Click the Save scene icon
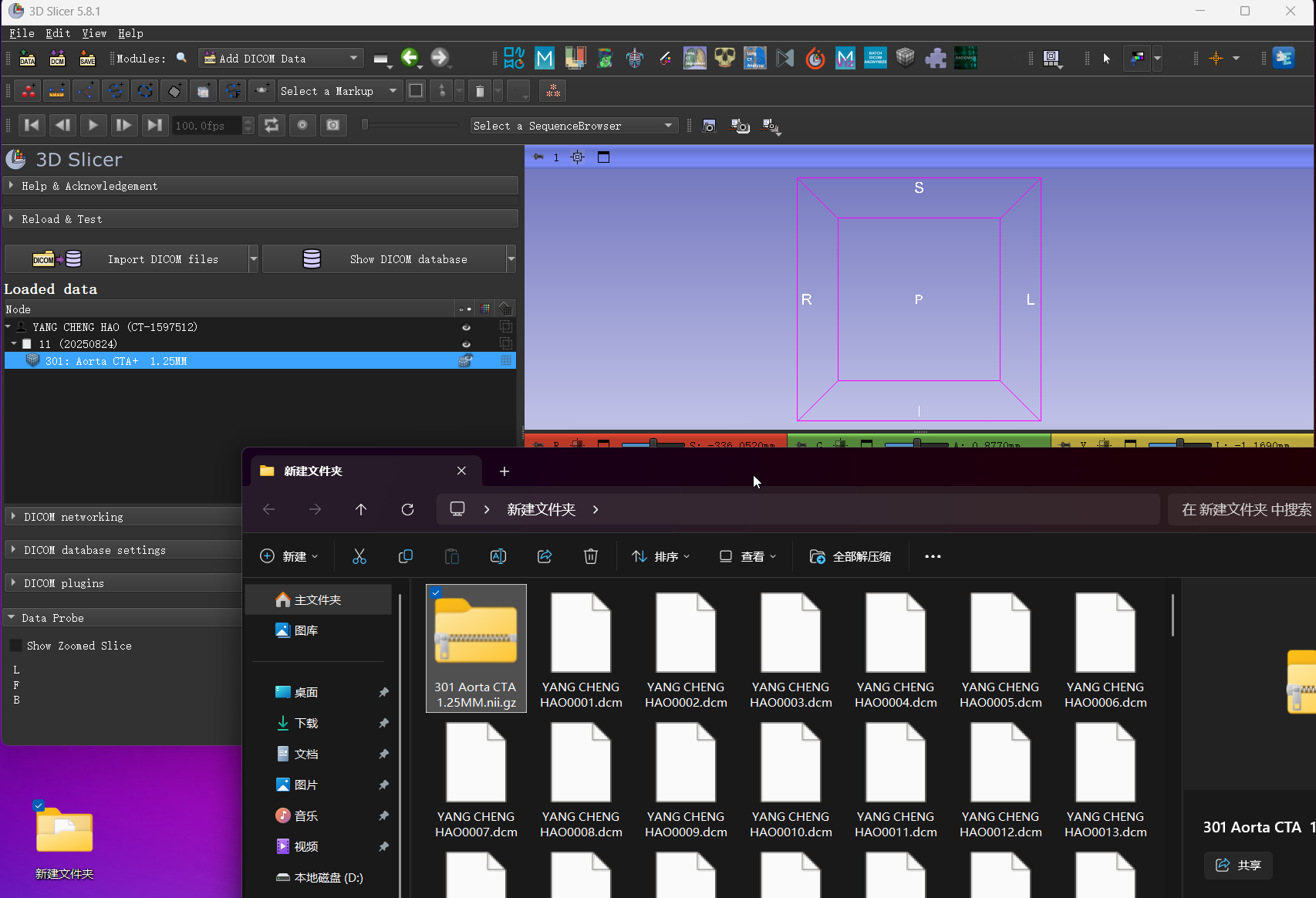Image resolution: width=1316 pixels, height=898 pixels. [x=87, y=59]
